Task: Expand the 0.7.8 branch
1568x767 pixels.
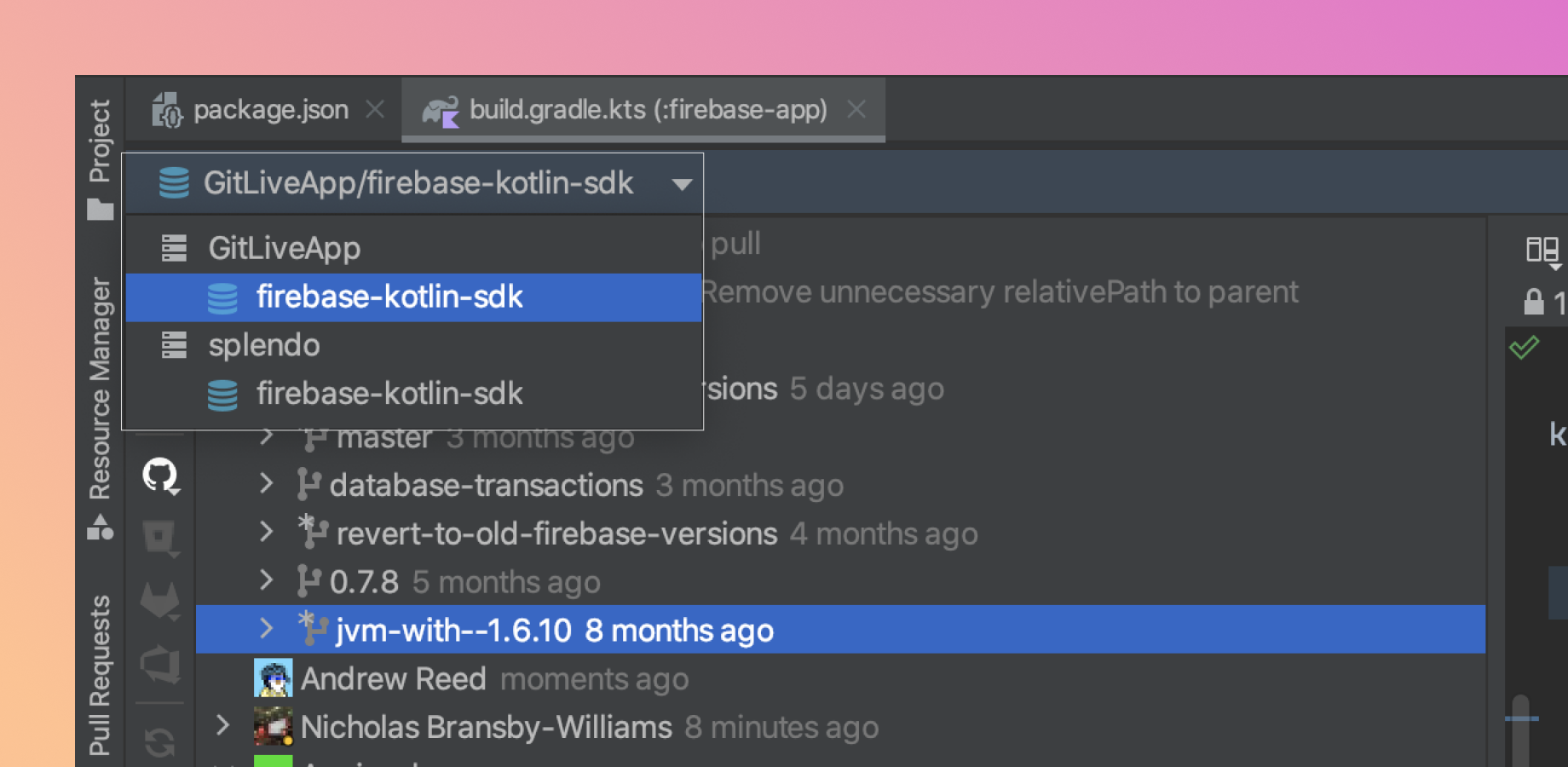Action: click(267, 580)
